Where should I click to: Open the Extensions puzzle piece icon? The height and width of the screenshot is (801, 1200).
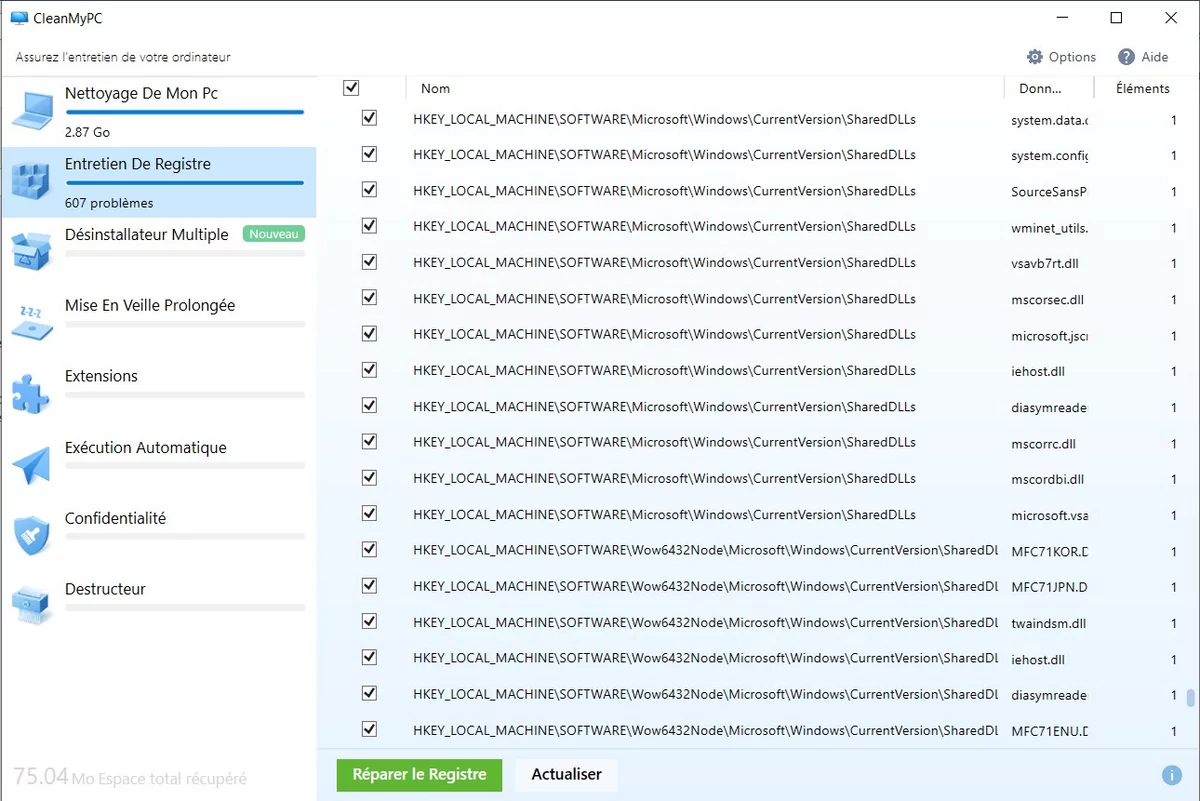32,394
